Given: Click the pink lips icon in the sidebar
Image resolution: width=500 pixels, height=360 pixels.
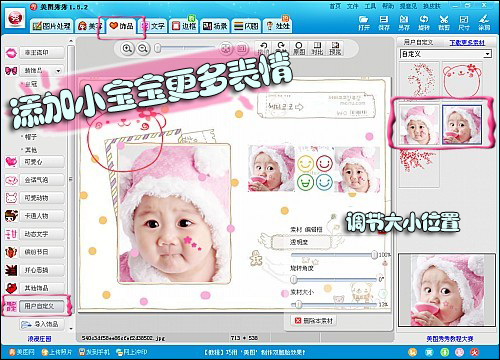Looking at the screenshot, I should click(x=11, y=53).
